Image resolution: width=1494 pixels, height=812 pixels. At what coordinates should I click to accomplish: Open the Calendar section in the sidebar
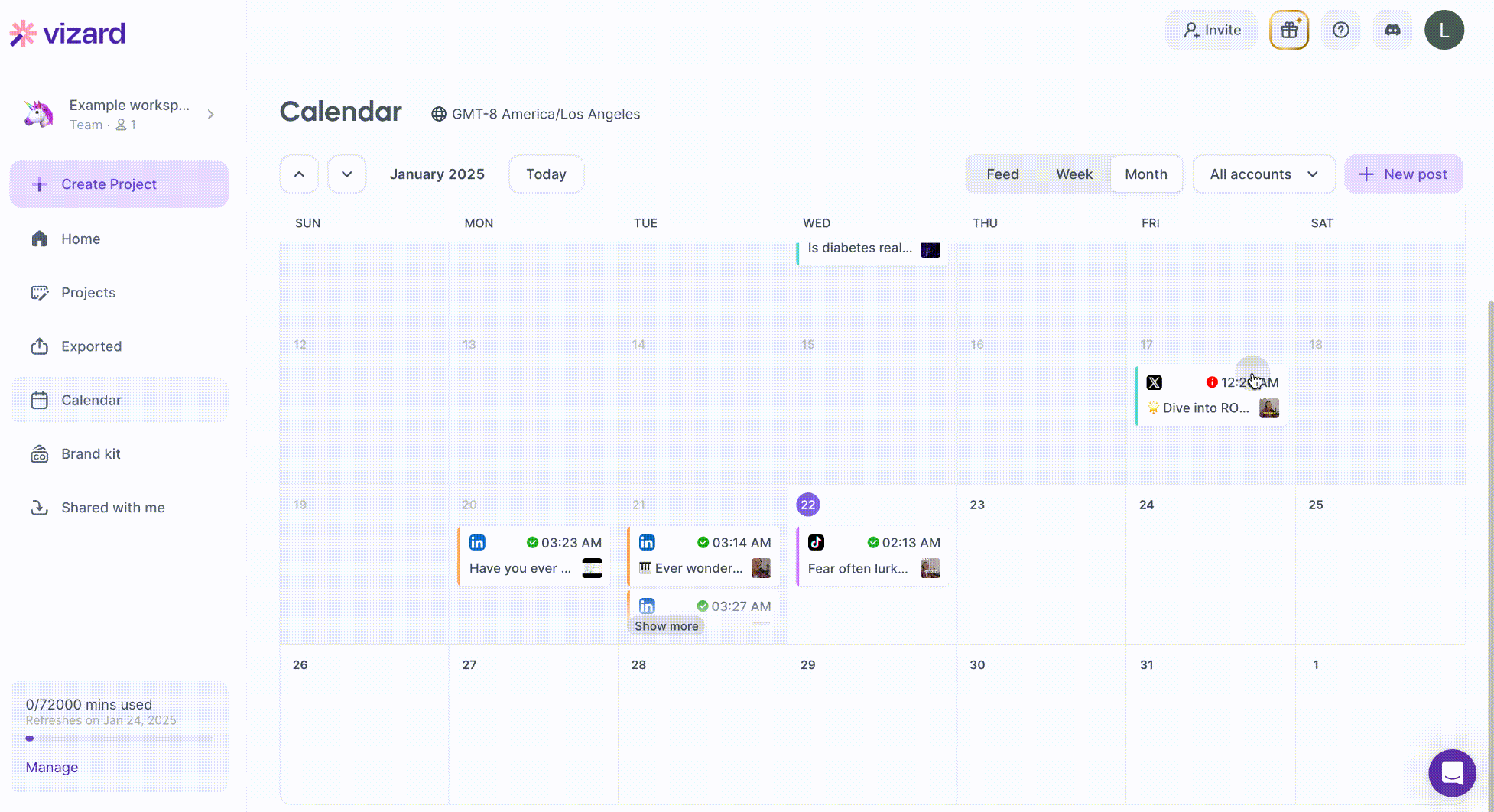(x=92, y=399)
